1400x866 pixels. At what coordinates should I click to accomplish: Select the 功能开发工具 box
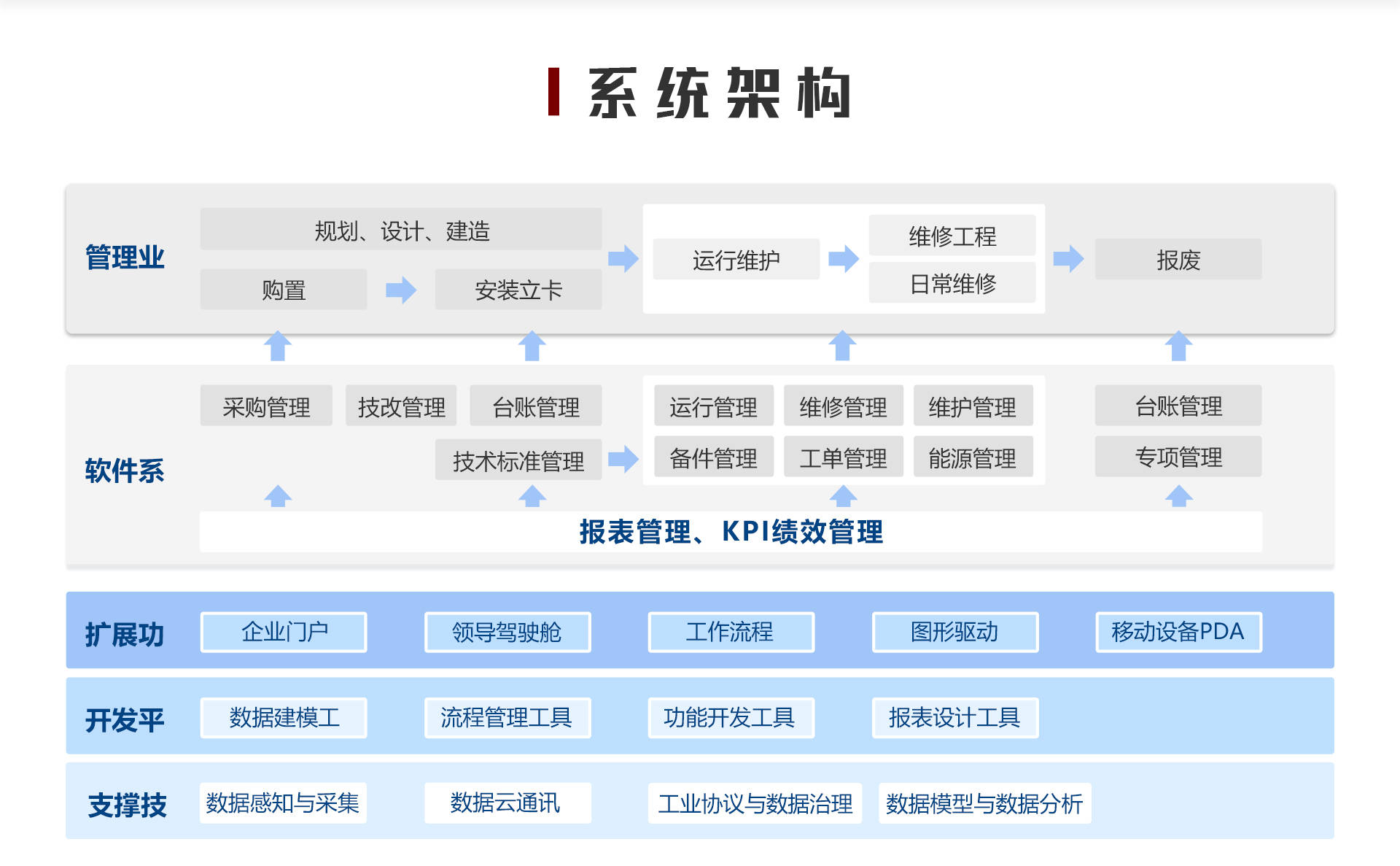[731, 718]
